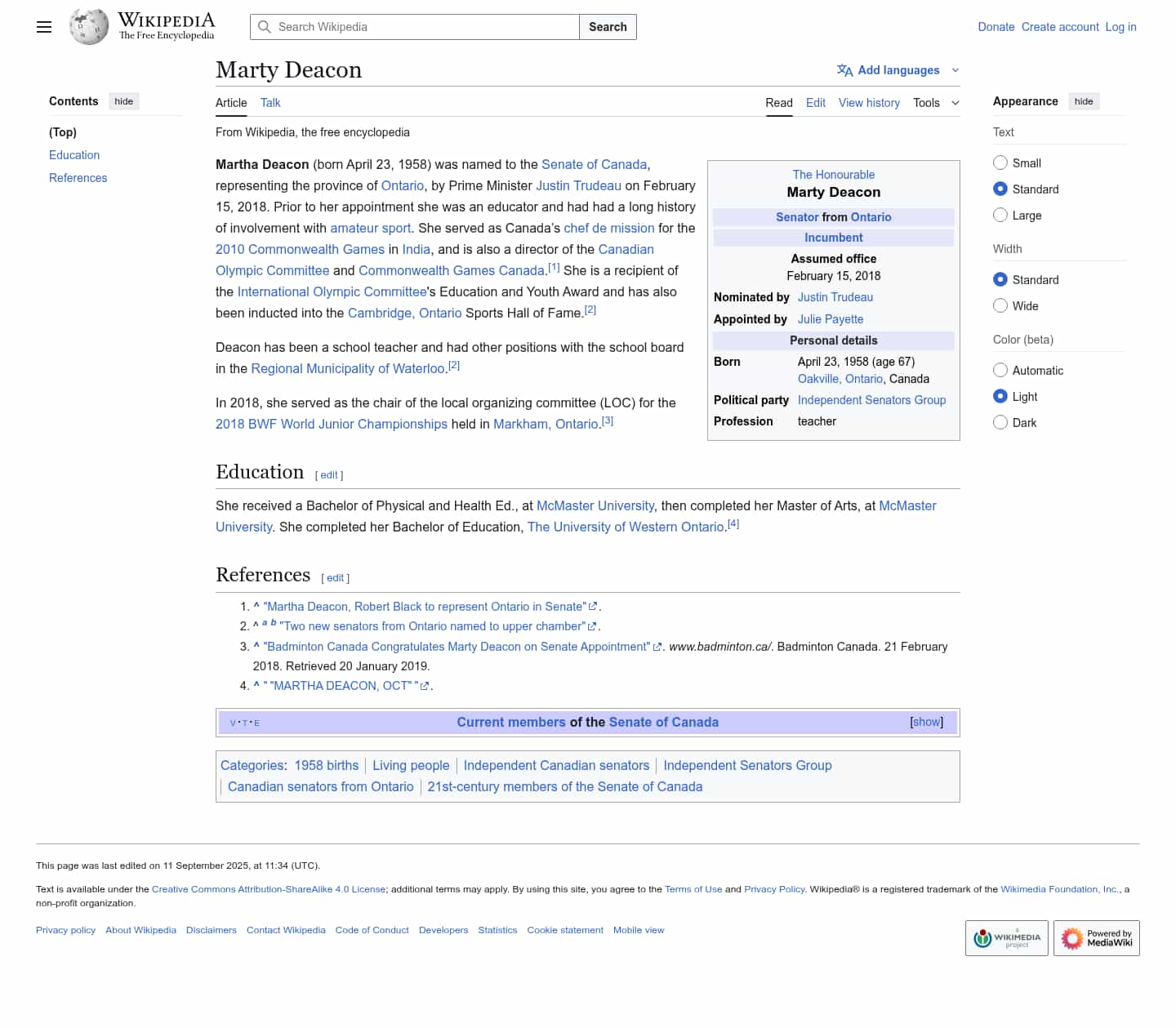The image size is (1176, 1028).
Task: Hide the Contents sidebar
Action: [x=124, y=101]
